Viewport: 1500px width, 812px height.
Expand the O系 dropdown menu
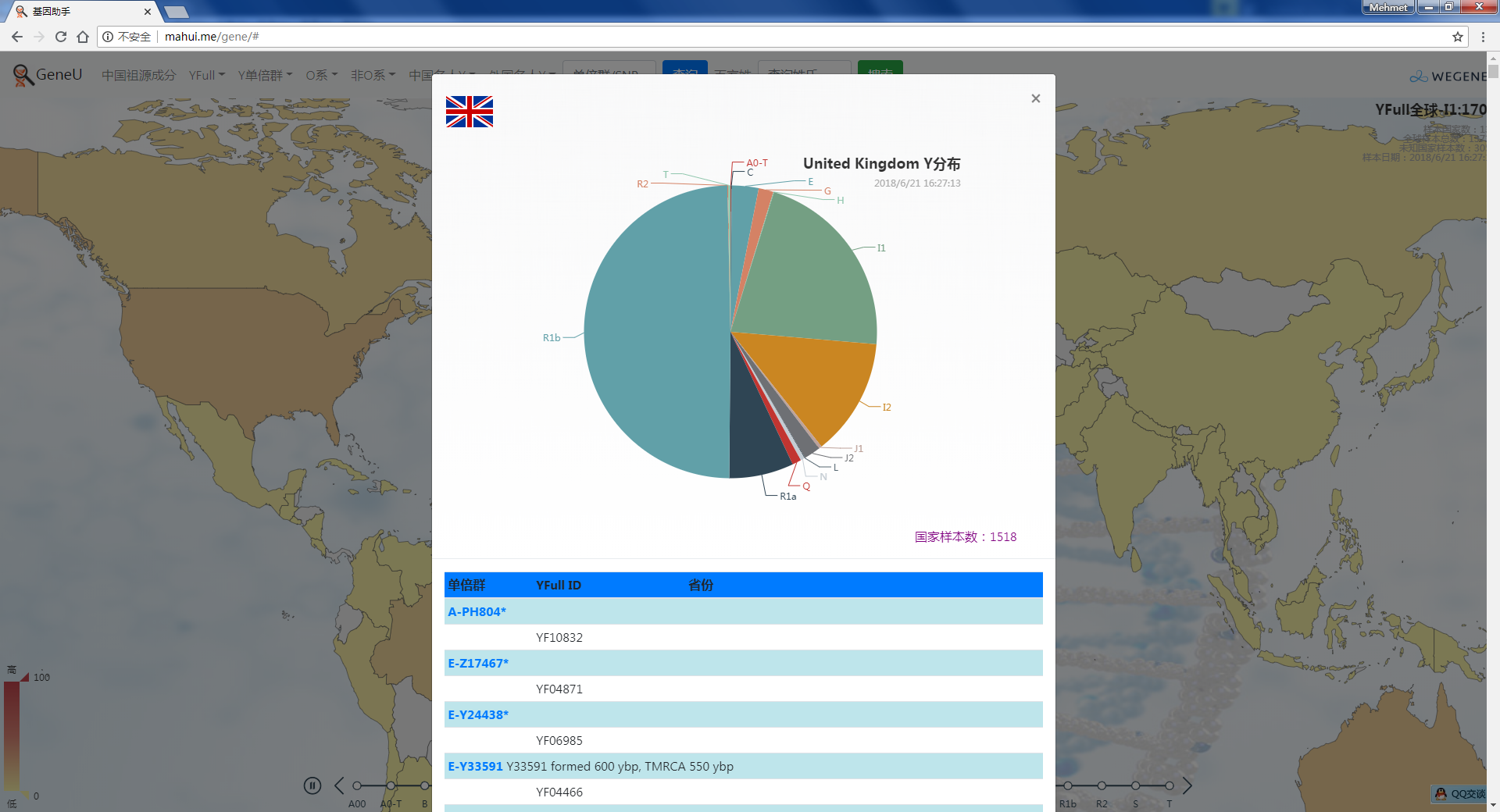click(321, 75)
